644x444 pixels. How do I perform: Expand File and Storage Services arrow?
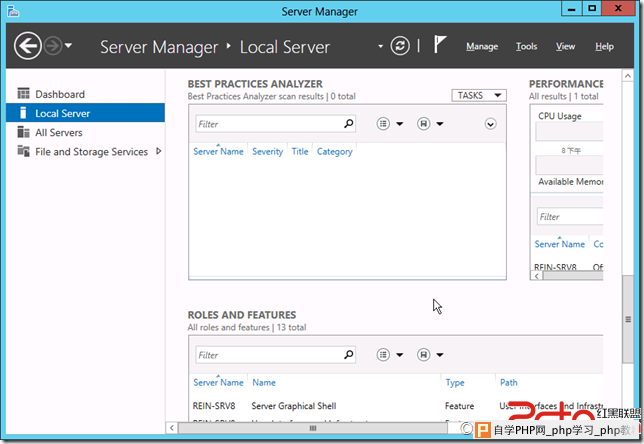[159, 151]
